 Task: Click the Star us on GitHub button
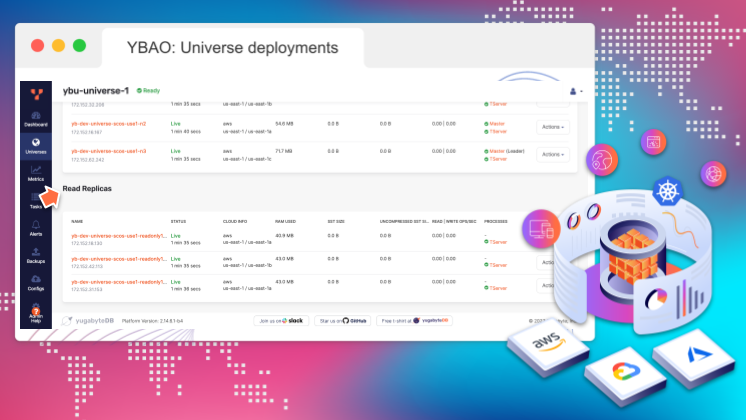click(343, 321)
